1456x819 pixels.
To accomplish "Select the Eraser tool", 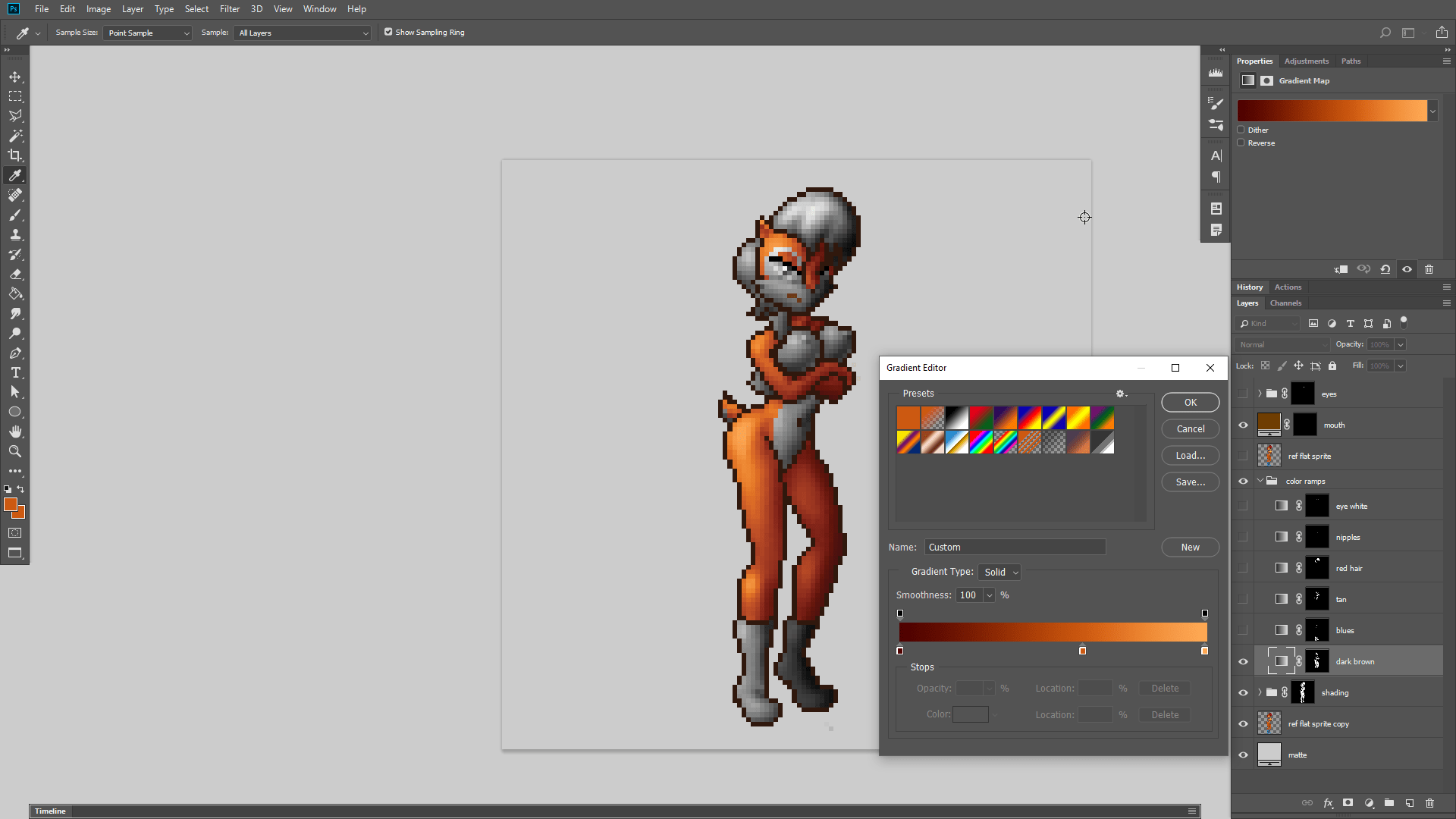I will click(x=15, y=274).
